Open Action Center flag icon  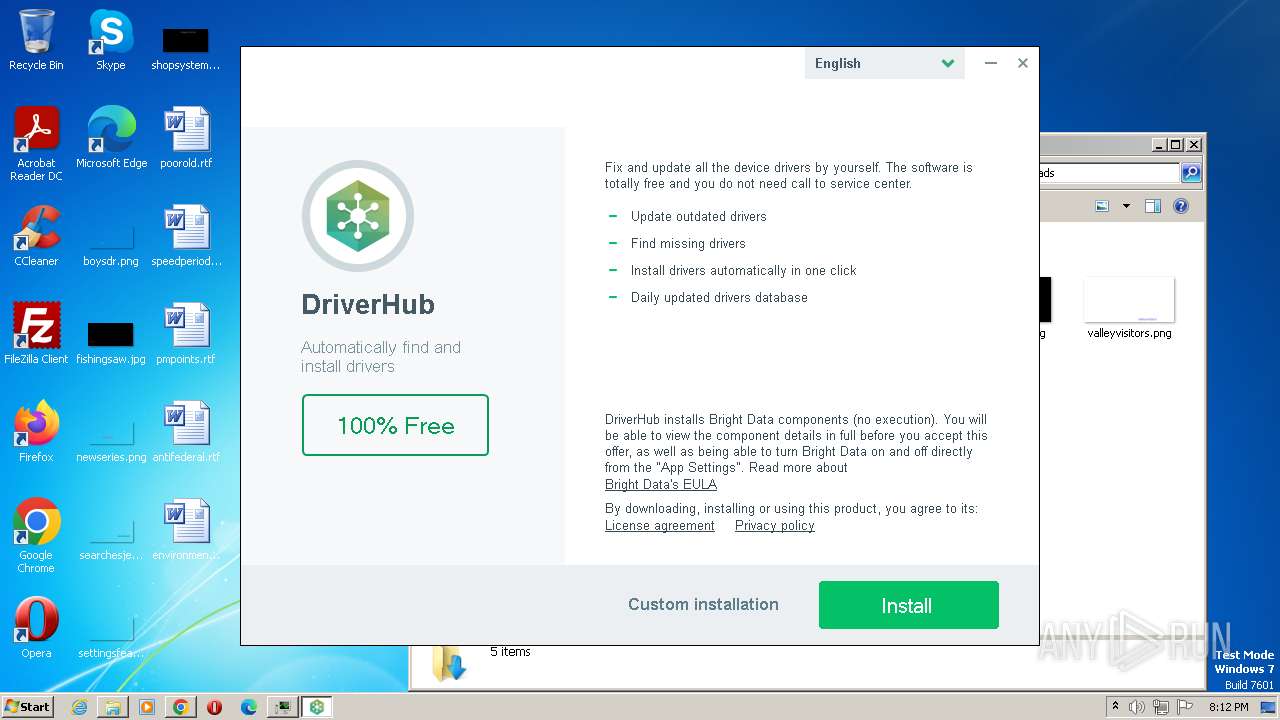(1184, 707)
